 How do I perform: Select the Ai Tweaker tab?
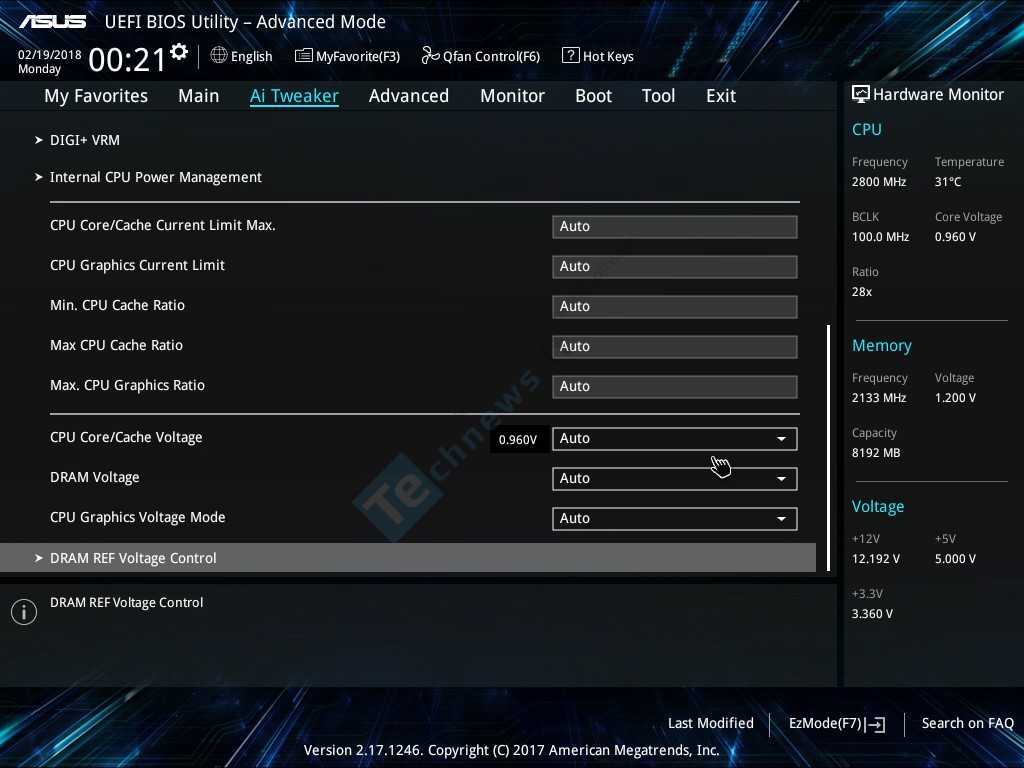(294, 96)
